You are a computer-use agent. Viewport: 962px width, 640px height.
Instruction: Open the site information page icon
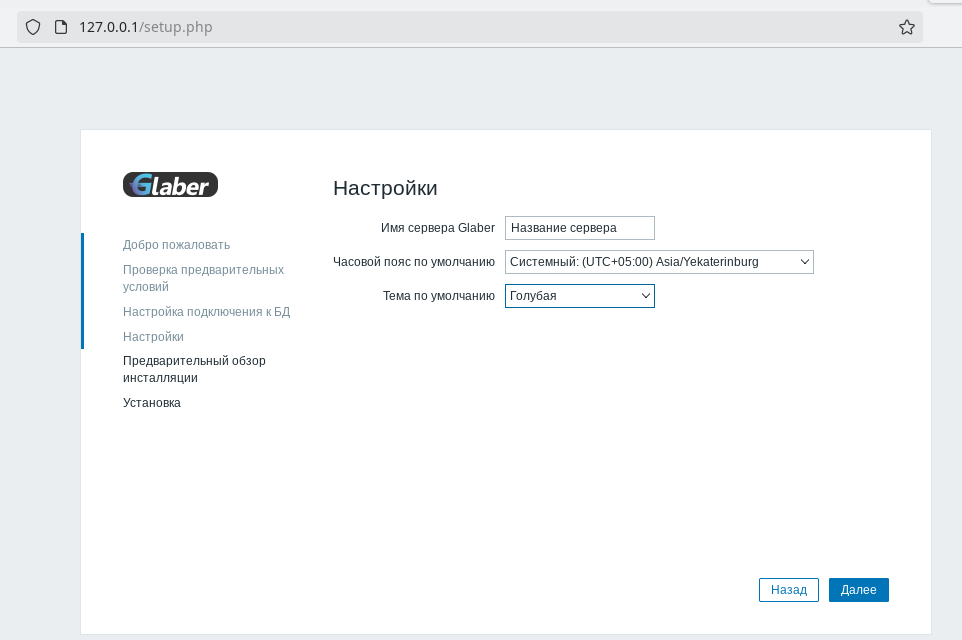point(59,28)
